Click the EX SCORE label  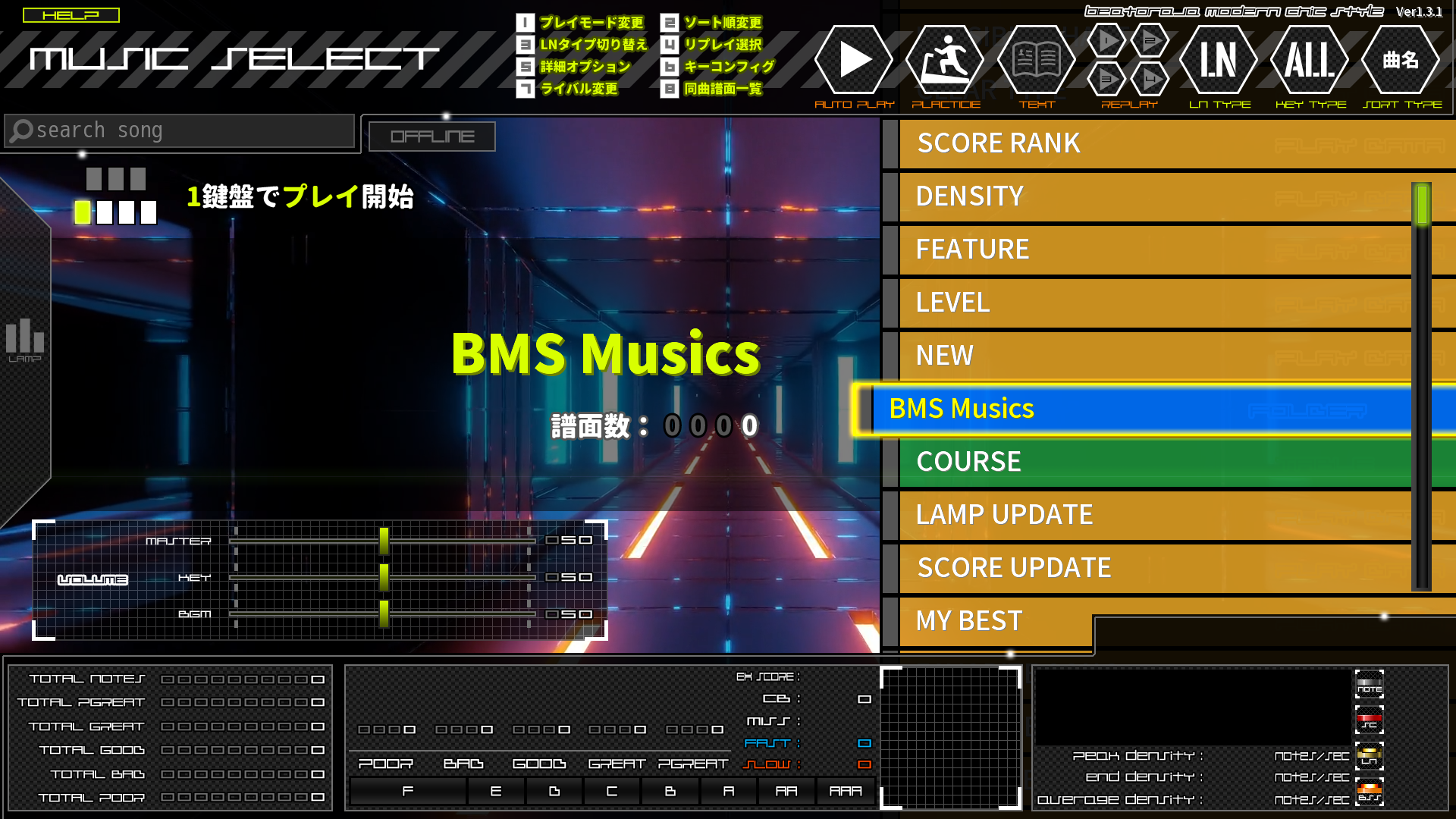click(x=767, y=676)
